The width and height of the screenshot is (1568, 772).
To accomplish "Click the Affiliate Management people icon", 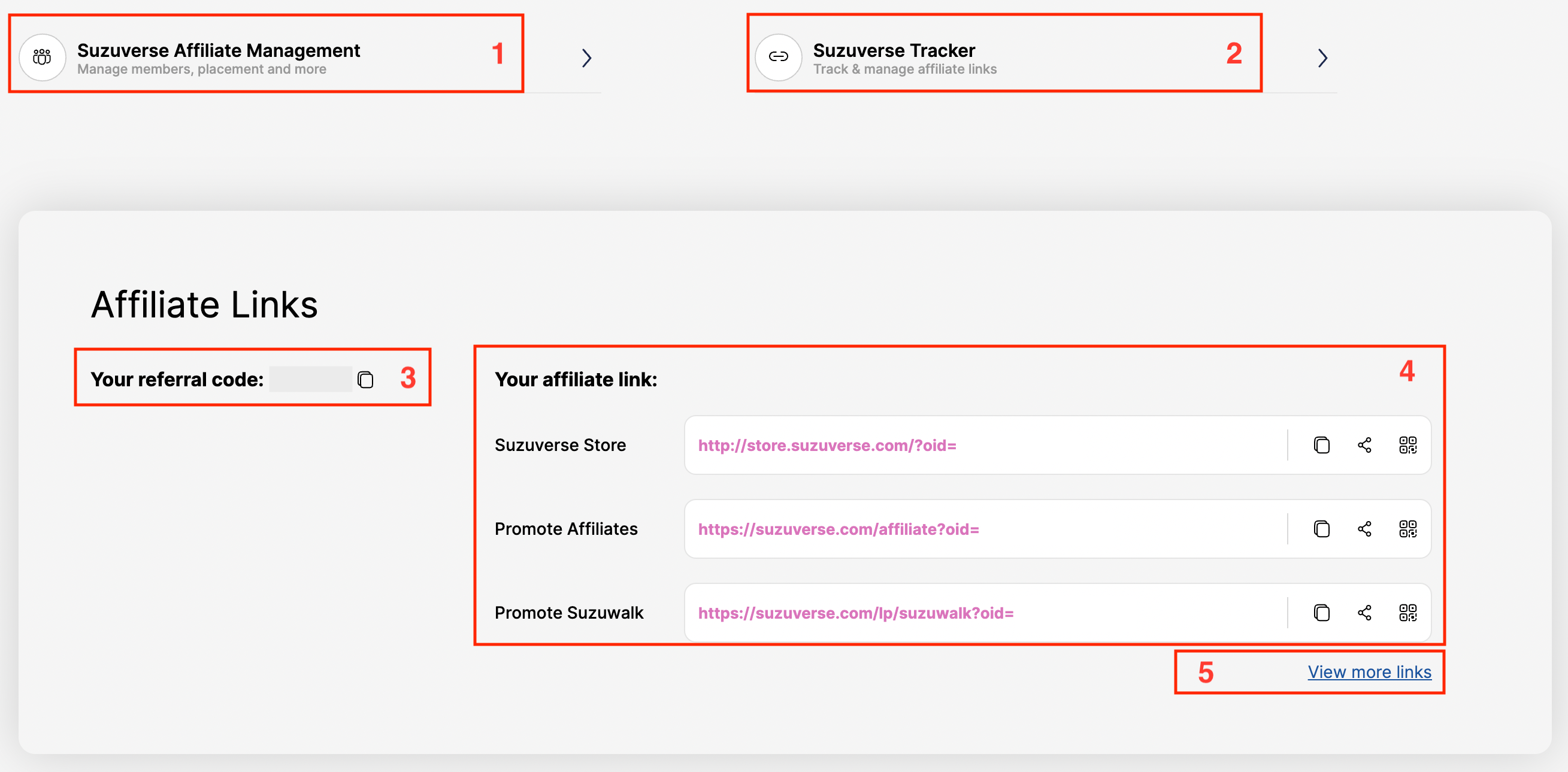I will [x=42, y=57].
